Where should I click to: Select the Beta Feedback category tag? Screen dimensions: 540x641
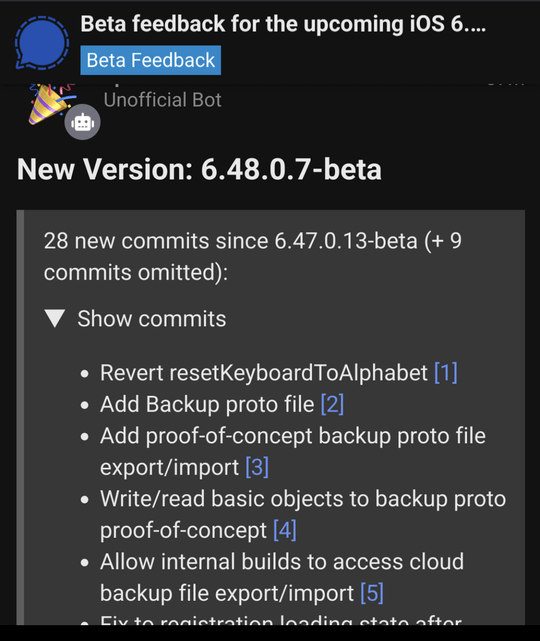(150, 60)
